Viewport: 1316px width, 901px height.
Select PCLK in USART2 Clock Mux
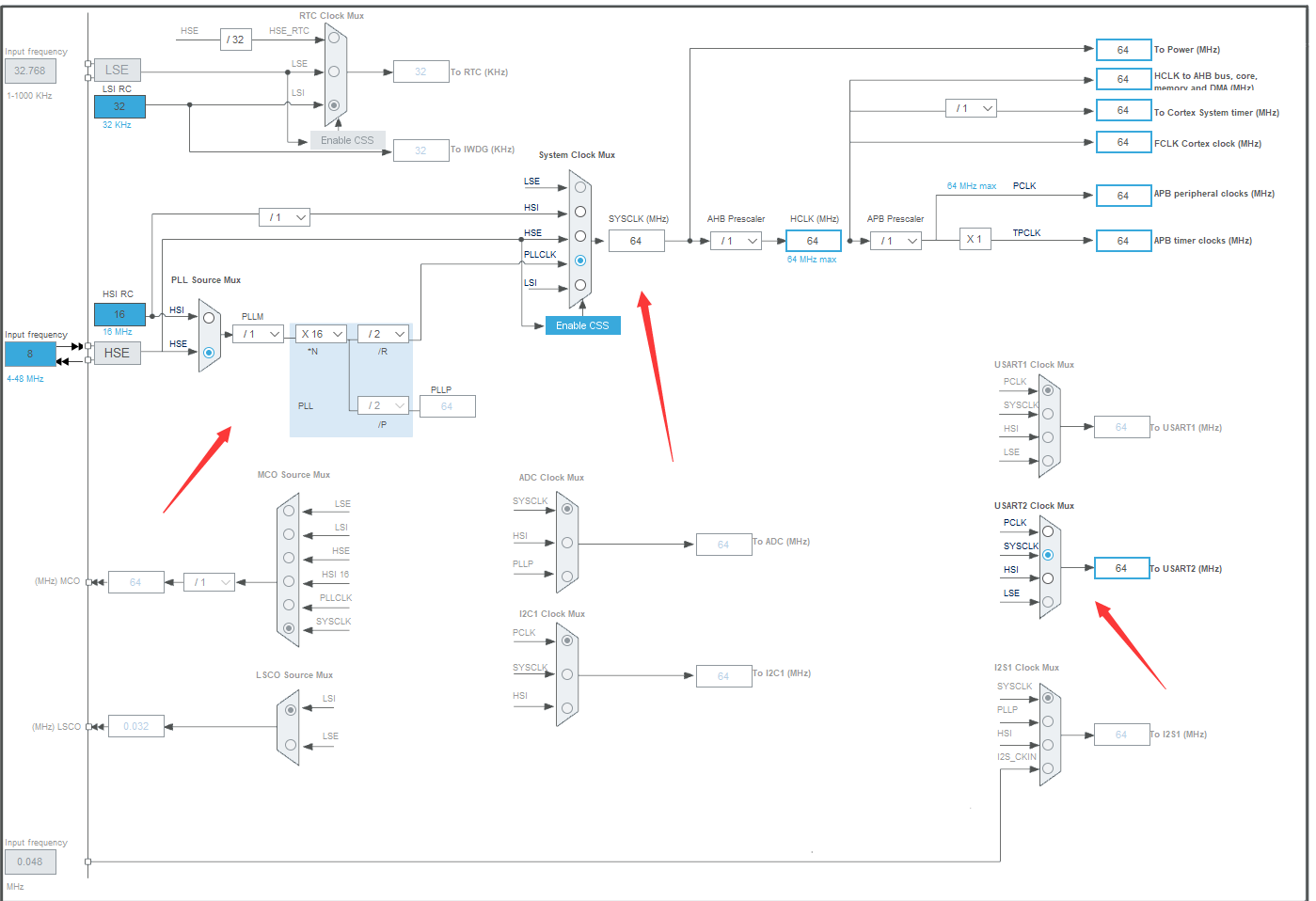tap(1048, 531)
